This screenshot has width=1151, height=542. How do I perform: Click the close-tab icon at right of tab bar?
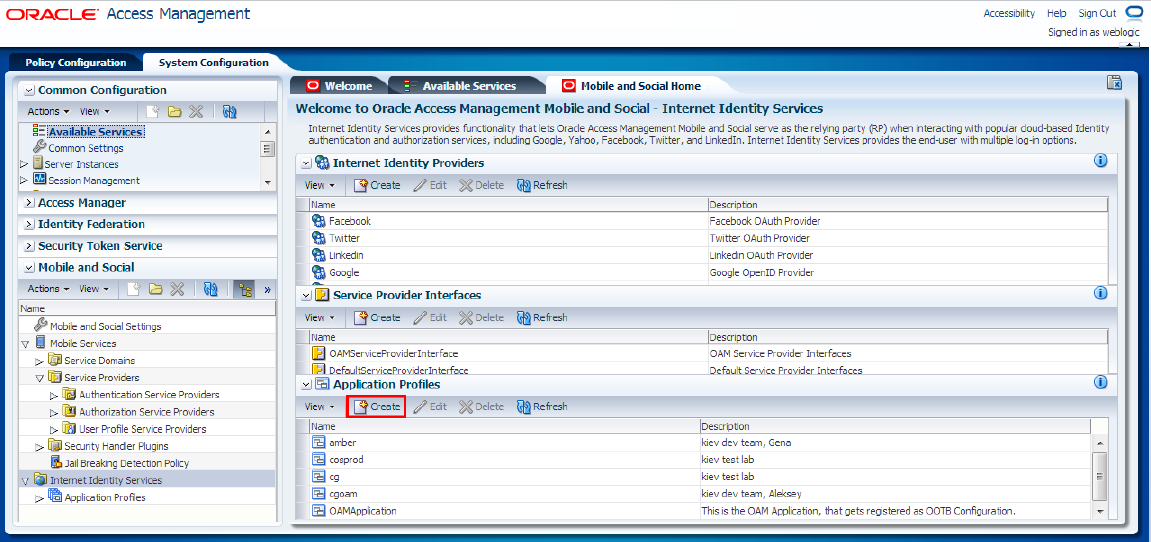[1114, 83]
